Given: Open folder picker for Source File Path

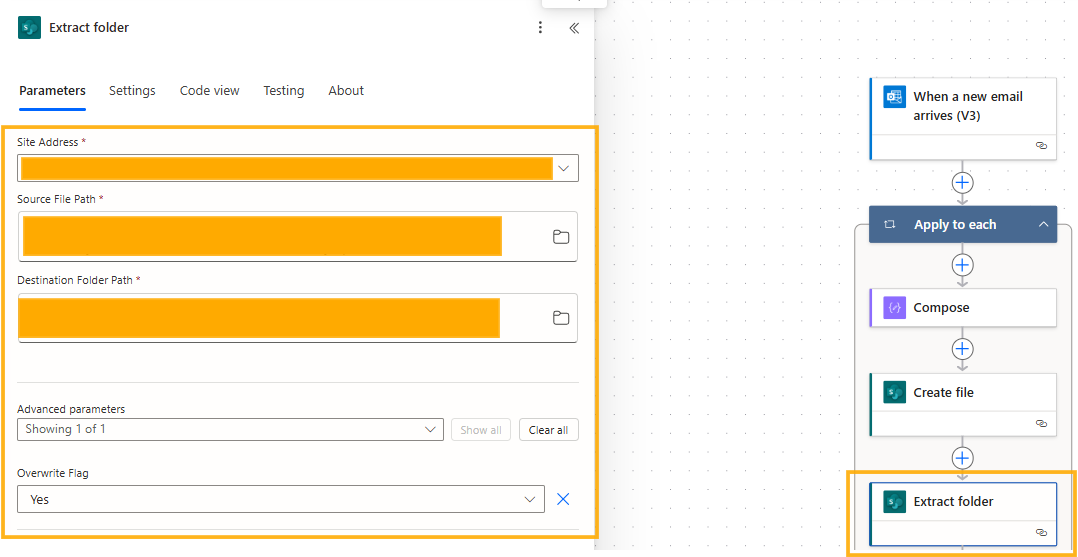Looking at the screenshot, I should point(561,237).
